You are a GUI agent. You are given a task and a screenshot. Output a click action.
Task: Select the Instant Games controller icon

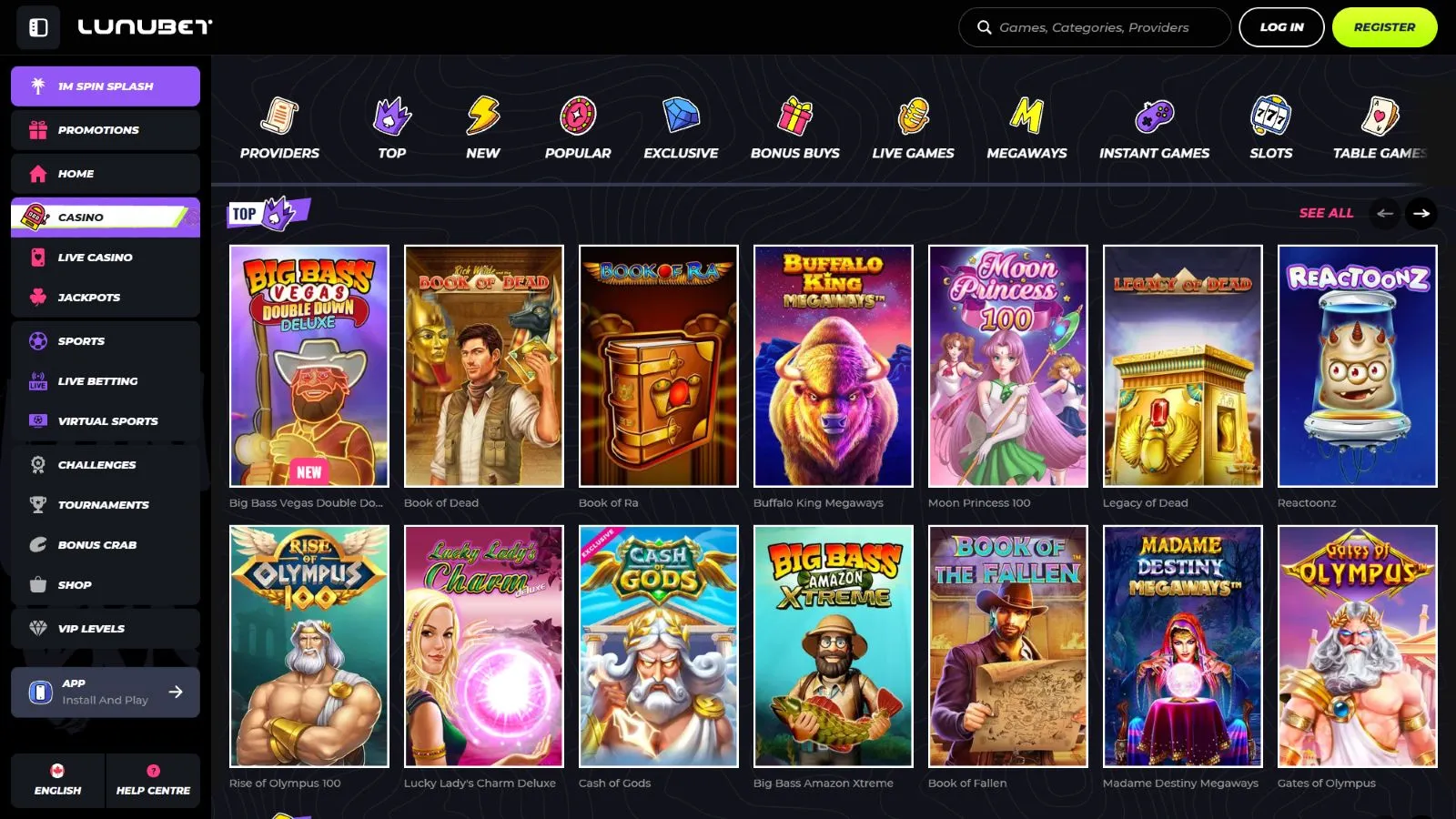(1154, 116)
